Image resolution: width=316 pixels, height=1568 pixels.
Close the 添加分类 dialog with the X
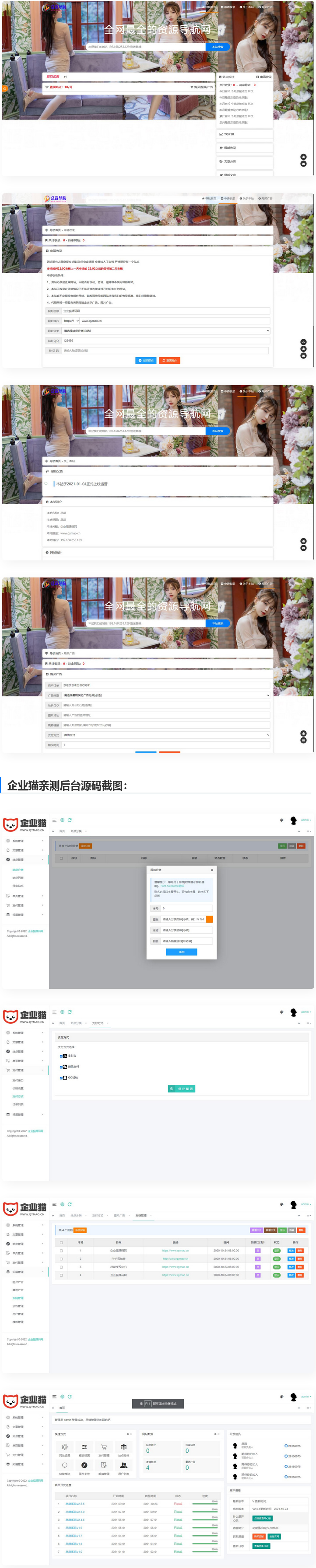(x=212, y=870)
